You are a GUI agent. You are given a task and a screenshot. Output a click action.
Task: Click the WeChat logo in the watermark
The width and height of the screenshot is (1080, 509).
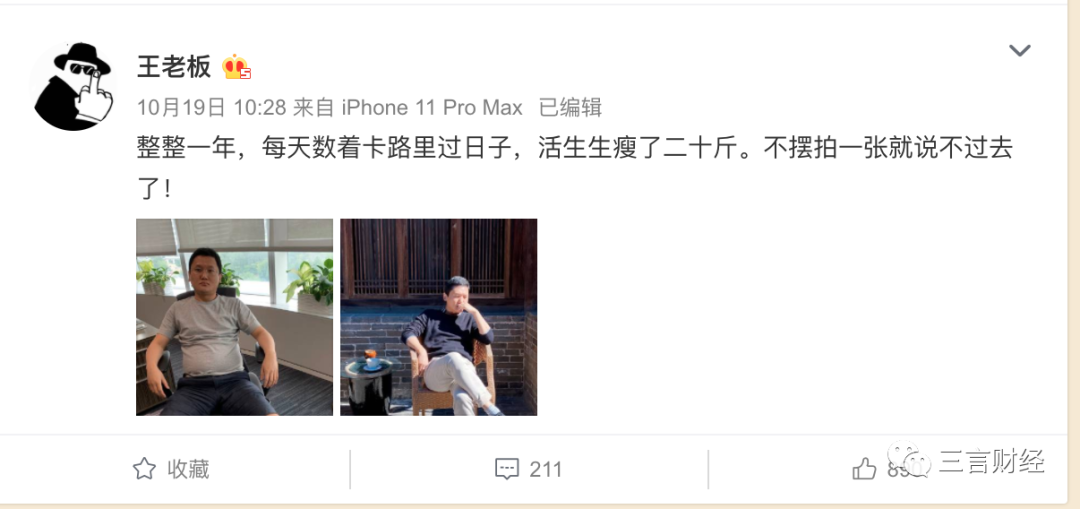908,459
